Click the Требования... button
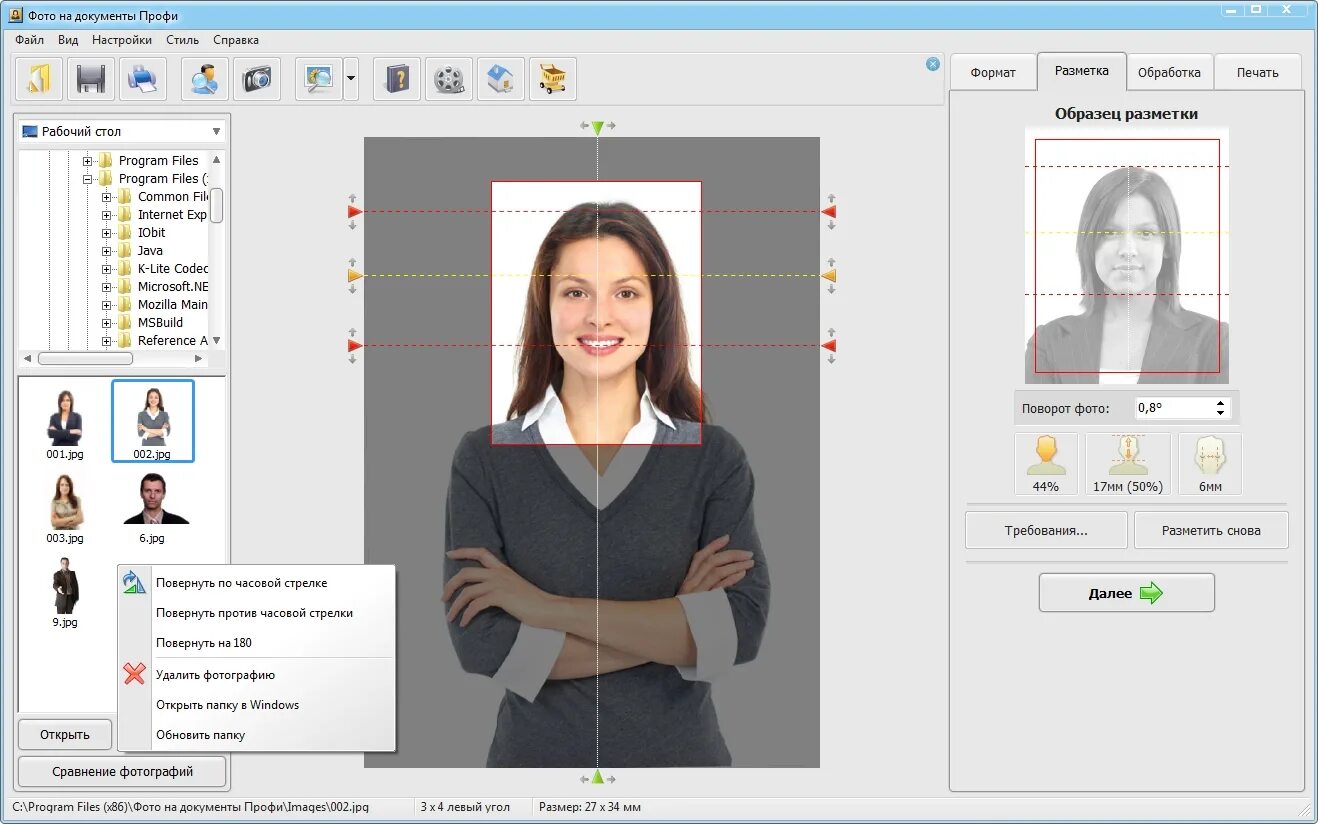 1046,530
